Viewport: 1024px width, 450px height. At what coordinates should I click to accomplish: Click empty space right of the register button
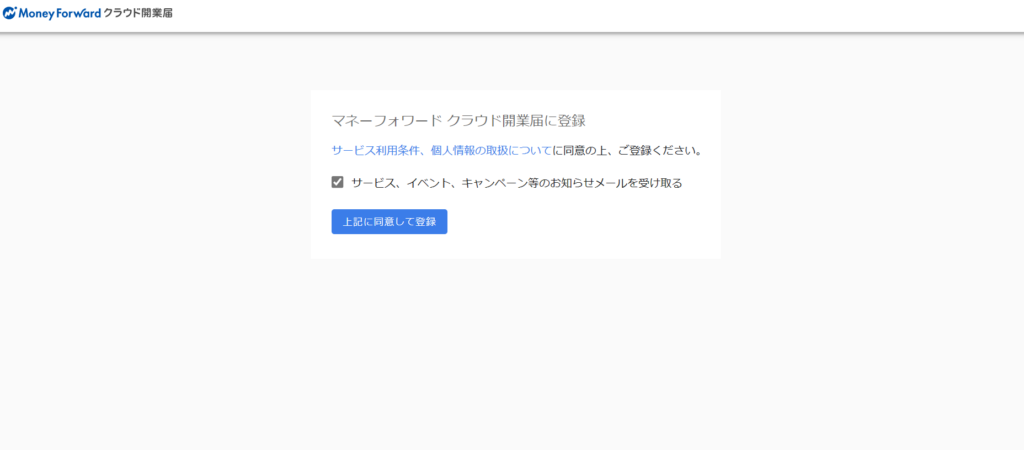[x=580, y=222]
